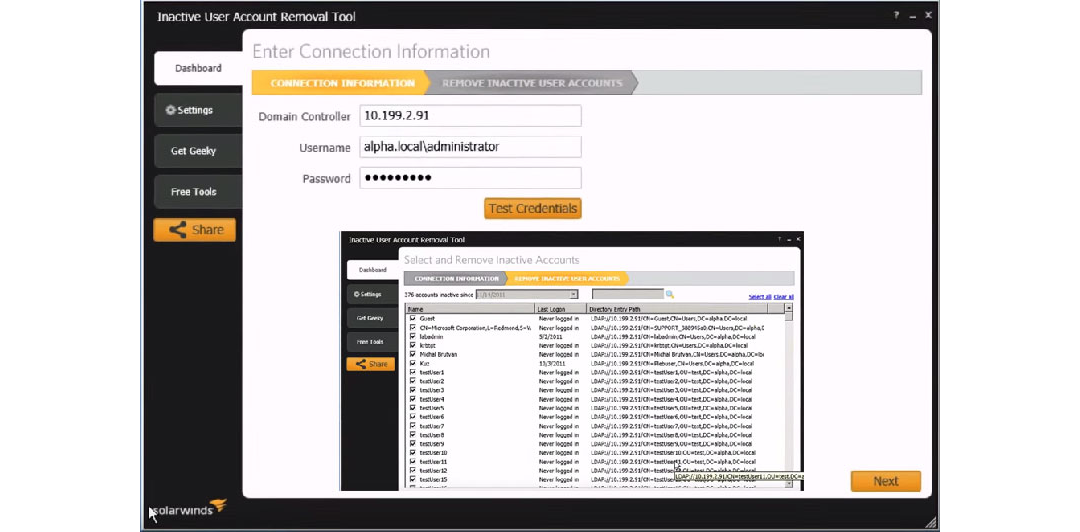Click the Last Logon column header in the preview
Image resolution: width=1080 pixels, height=532 pixels.
tap(561, 309)
